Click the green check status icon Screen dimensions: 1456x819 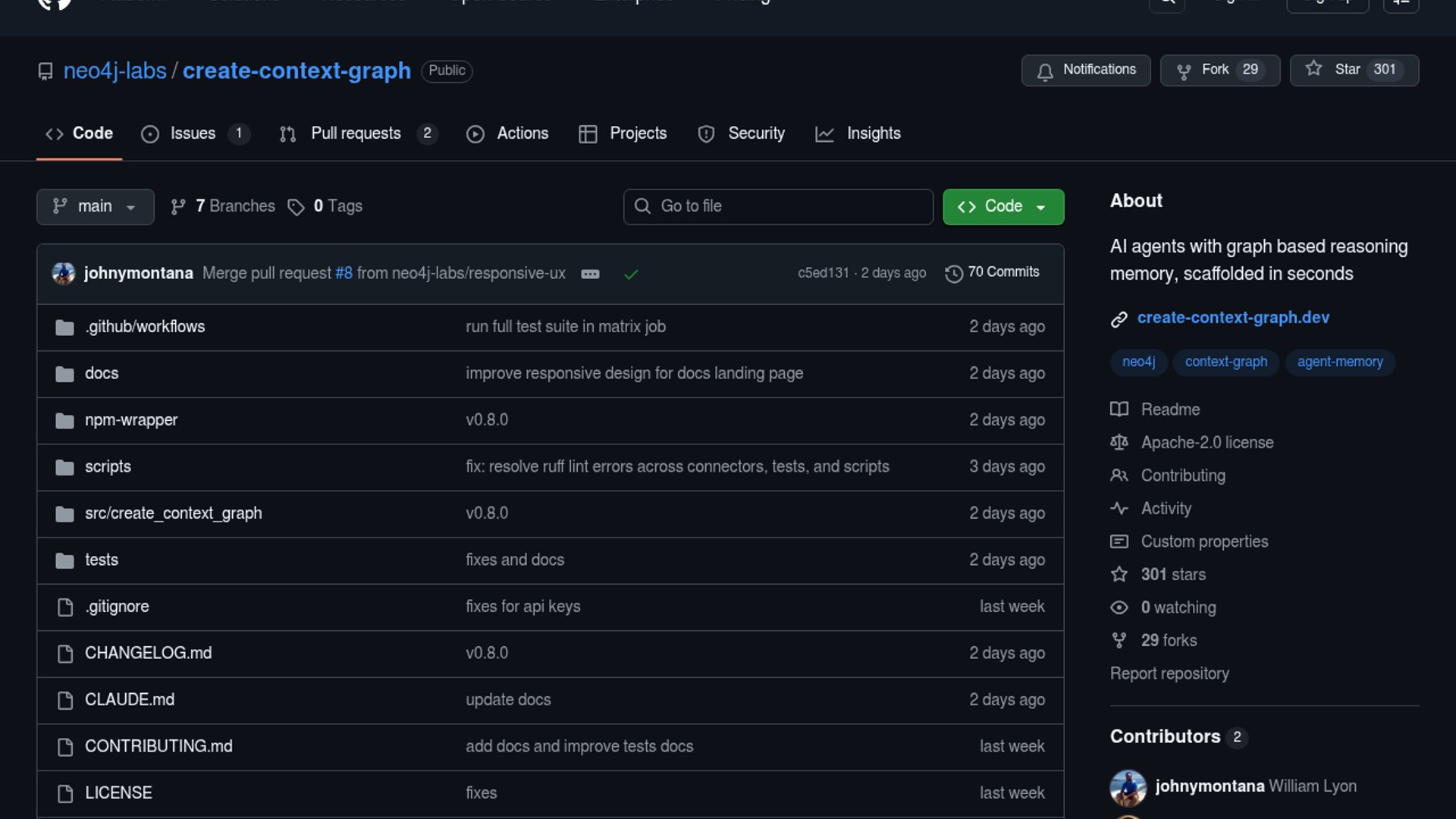click(631, 275)
